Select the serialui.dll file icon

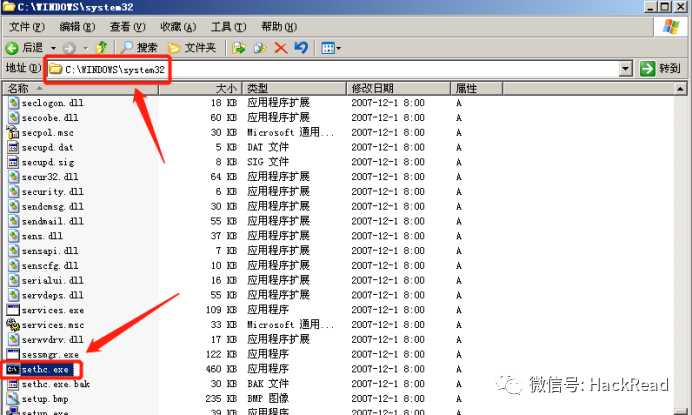13,280
